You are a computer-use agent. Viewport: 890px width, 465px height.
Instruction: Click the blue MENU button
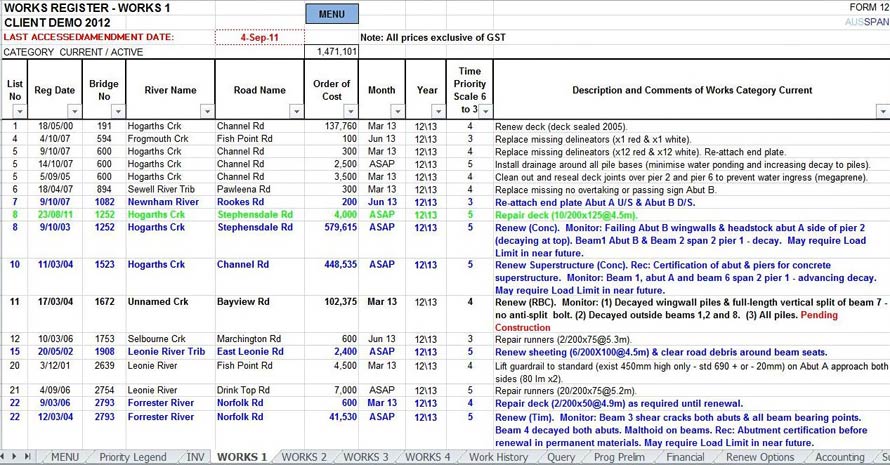click(331, 15)
